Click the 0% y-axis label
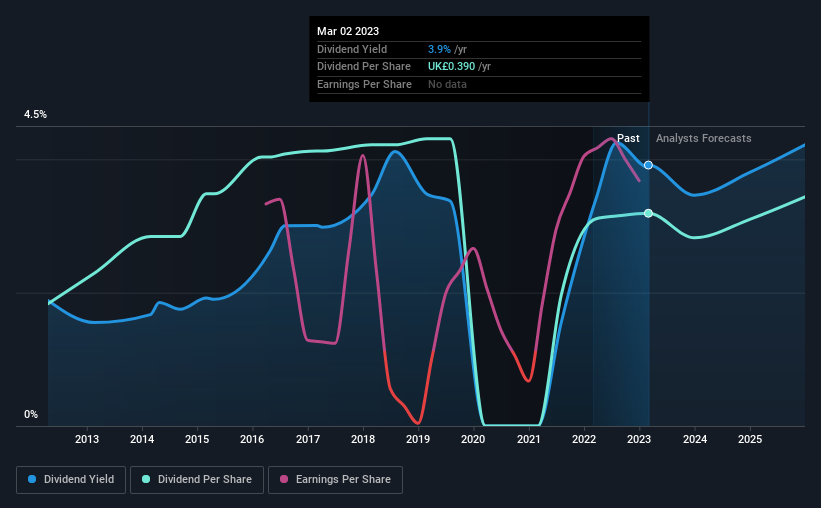 (x=31, y=415)
